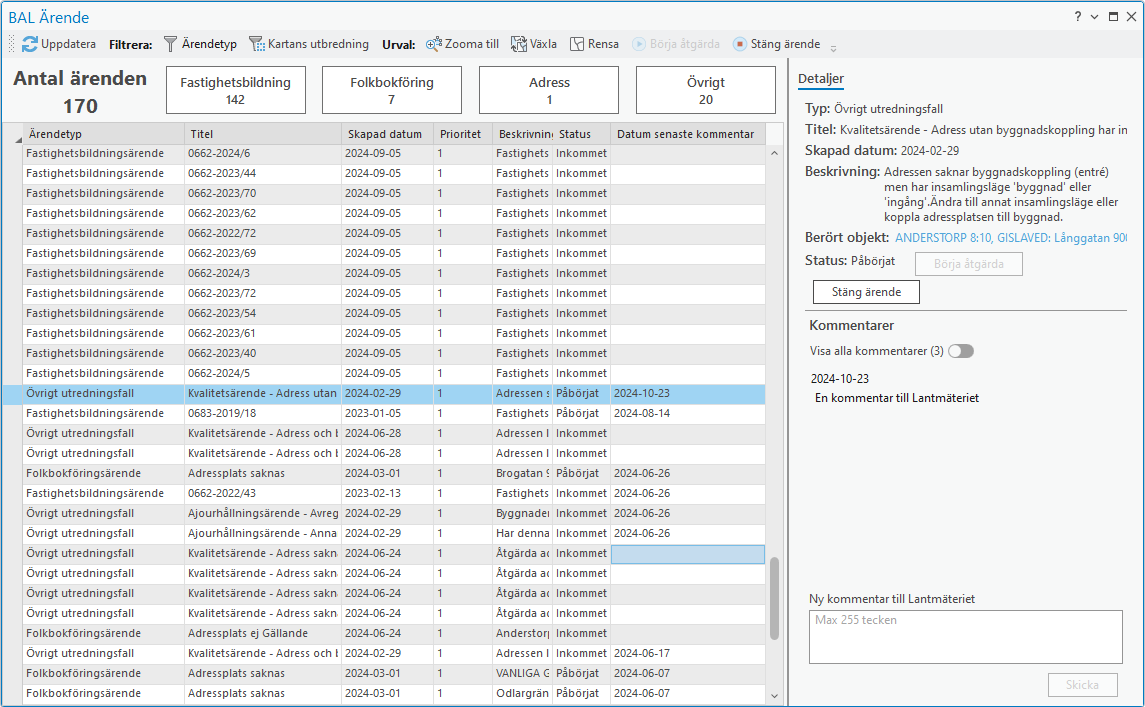
Task: Open the help question mark icon
Action: click(1078, 17)
